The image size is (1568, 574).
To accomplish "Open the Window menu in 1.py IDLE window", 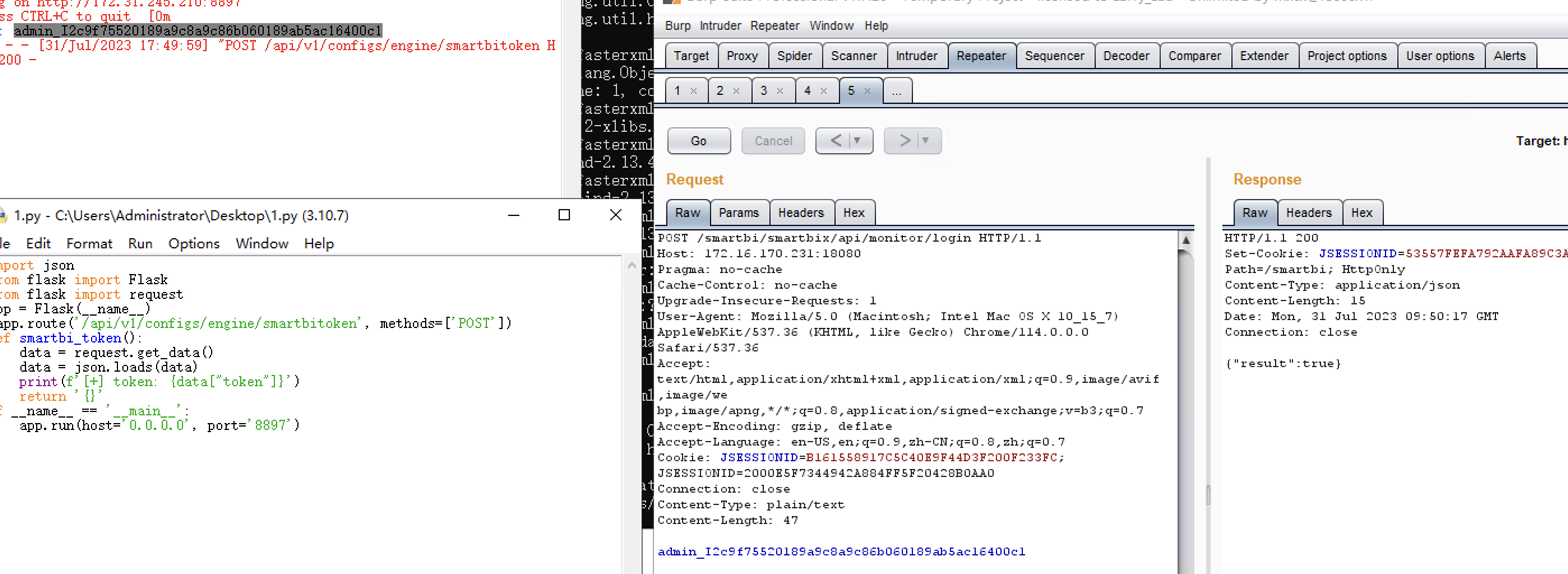I will [262, 243].
